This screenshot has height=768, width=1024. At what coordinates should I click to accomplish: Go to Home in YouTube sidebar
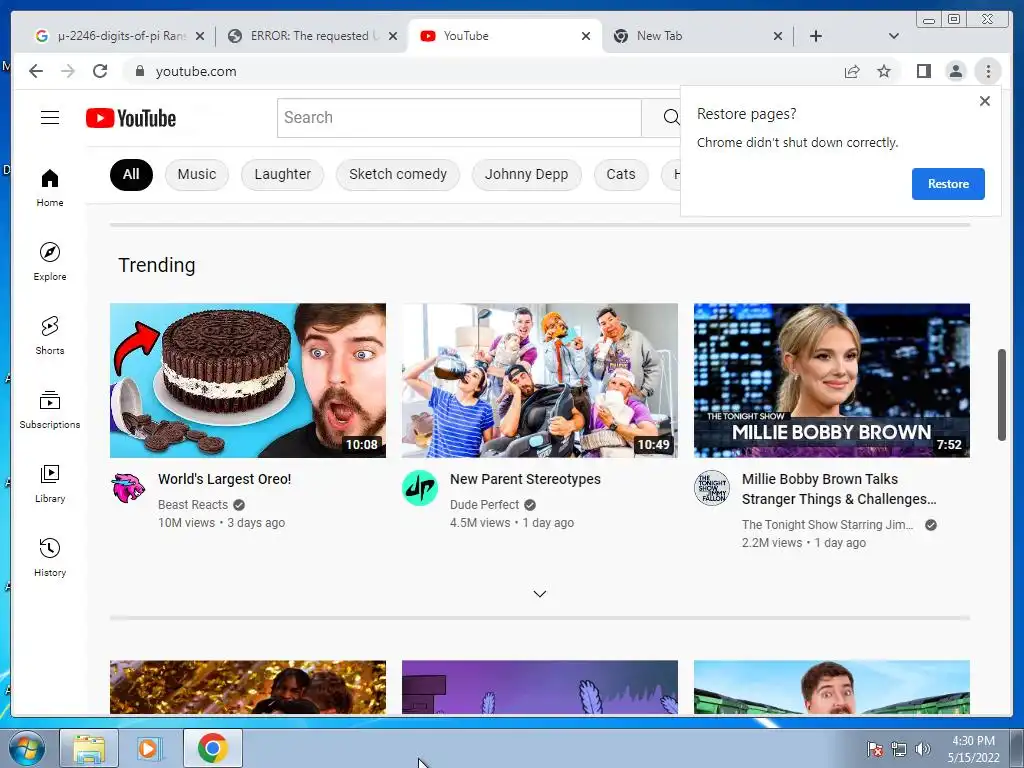50,188
